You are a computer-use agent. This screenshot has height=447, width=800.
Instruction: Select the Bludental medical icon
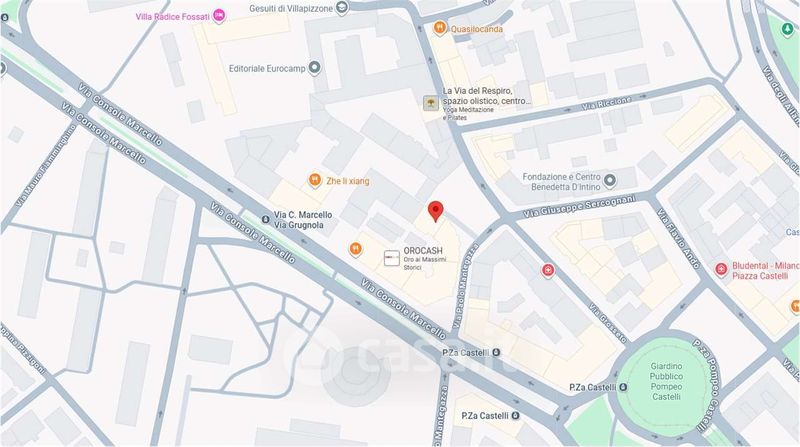pyautogui.click(x=721, y=269)
